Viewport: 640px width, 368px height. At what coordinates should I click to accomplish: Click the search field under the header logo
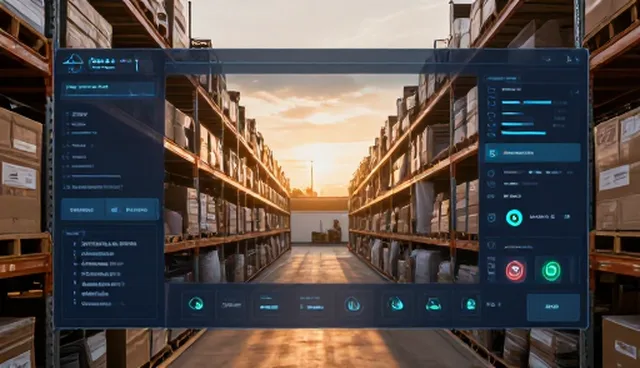coord(109,89)
